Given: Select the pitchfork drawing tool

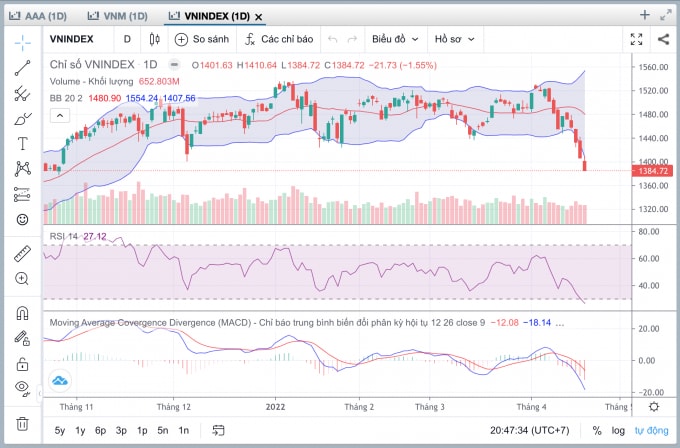Looking at the screenshot, I should [x=23, y=93].
